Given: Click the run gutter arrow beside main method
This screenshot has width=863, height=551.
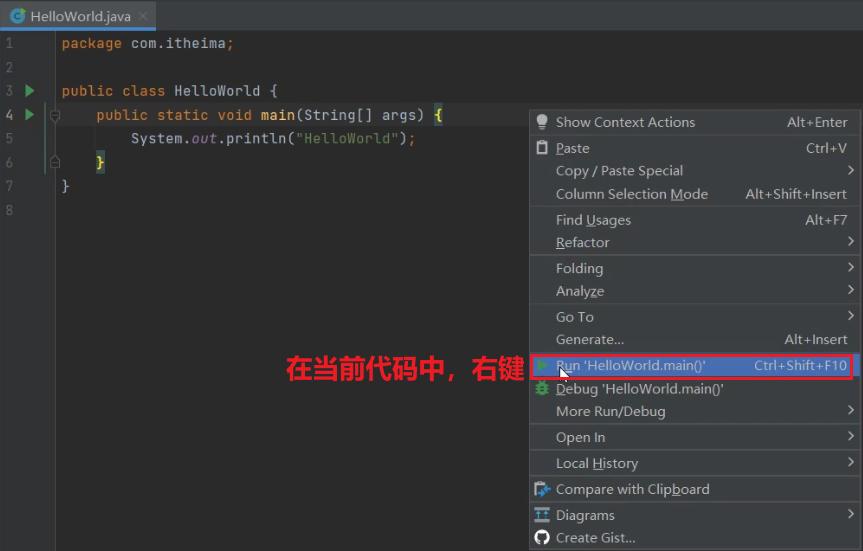Looking at the screenshot, I should [30, 114].
